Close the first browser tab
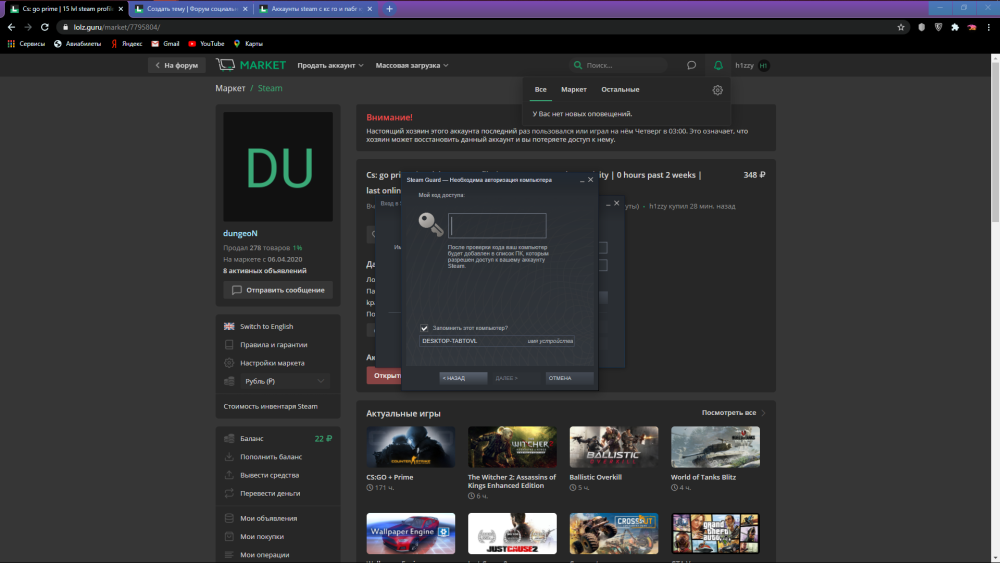 point(121,9)
